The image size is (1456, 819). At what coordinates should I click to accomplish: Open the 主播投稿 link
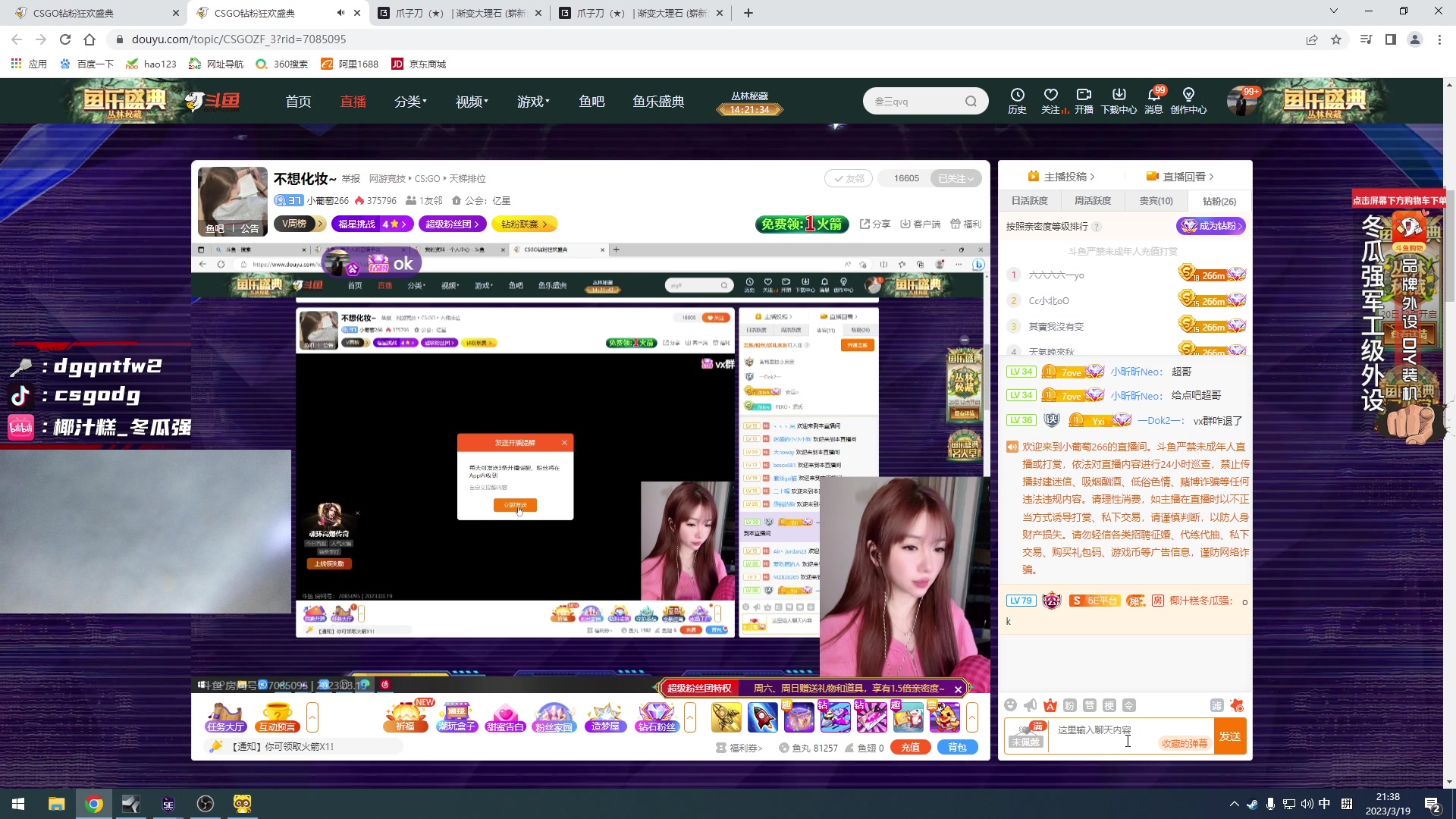pyautogui.click(x=1062, y=177)
